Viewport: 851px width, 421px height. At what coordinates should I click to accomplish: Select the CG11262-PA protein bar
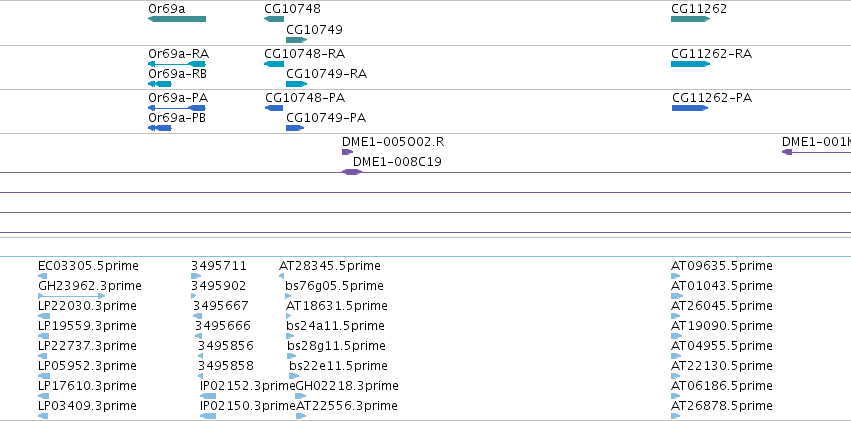(x=690, y=108)
